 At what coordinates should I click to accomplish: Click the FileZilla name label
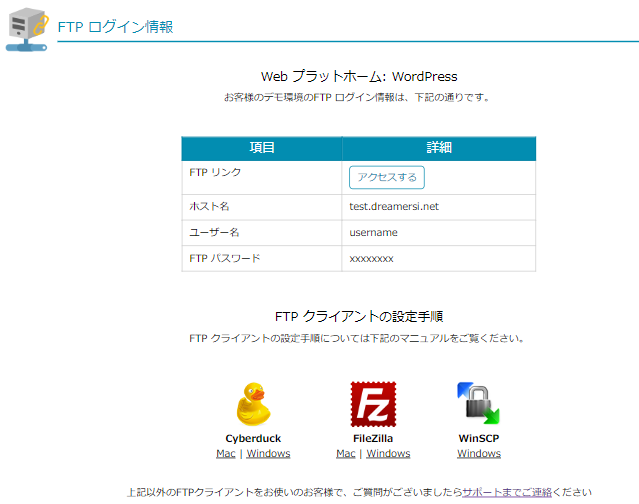click(373, 438)
